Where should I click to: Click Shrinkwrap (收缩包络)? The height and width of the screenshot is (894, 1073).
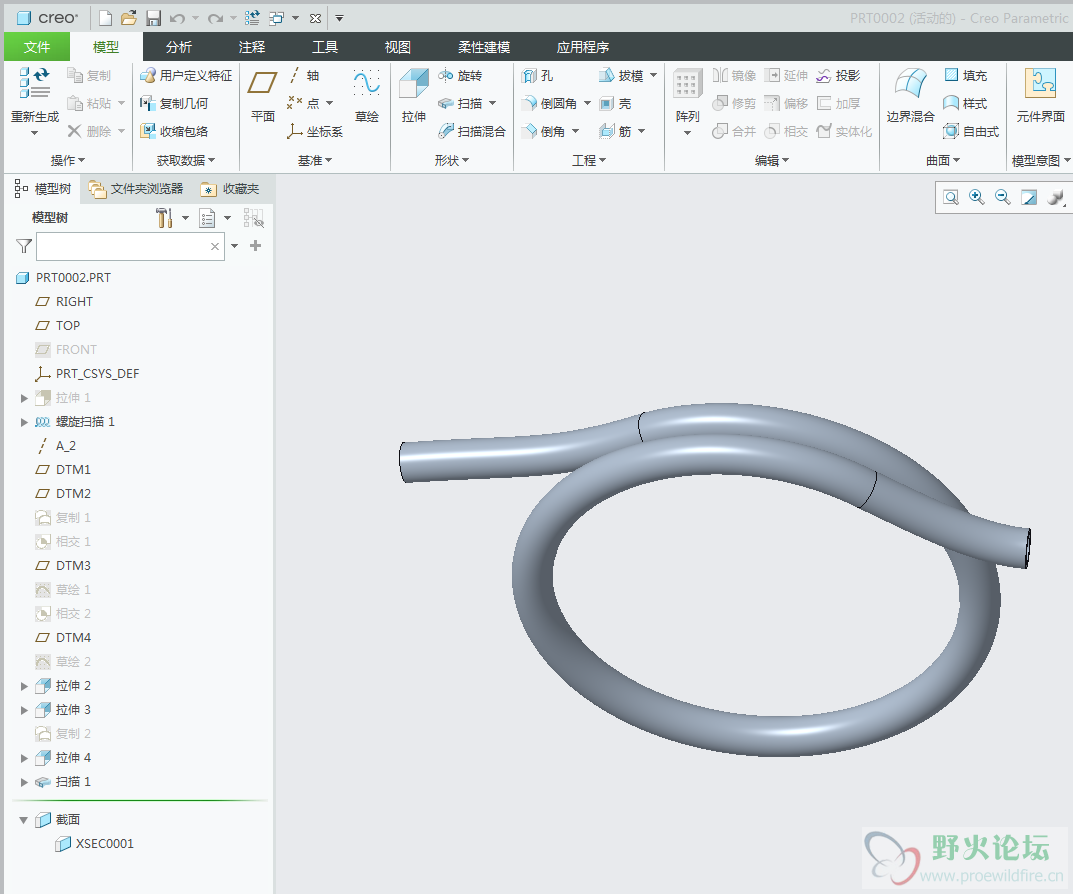click(x=174, y=131)
